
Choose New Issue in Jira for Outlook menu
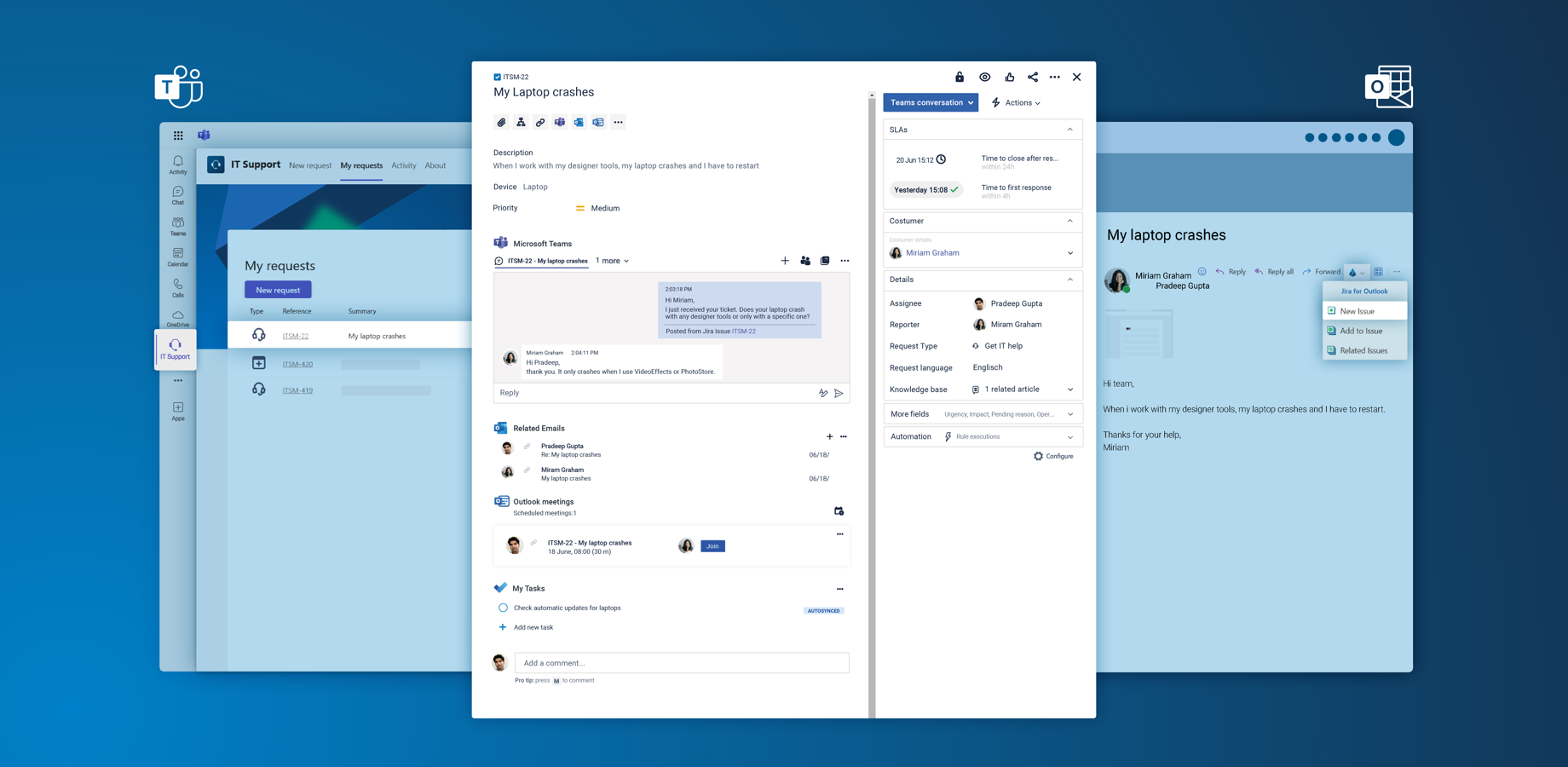[1364, 311]
